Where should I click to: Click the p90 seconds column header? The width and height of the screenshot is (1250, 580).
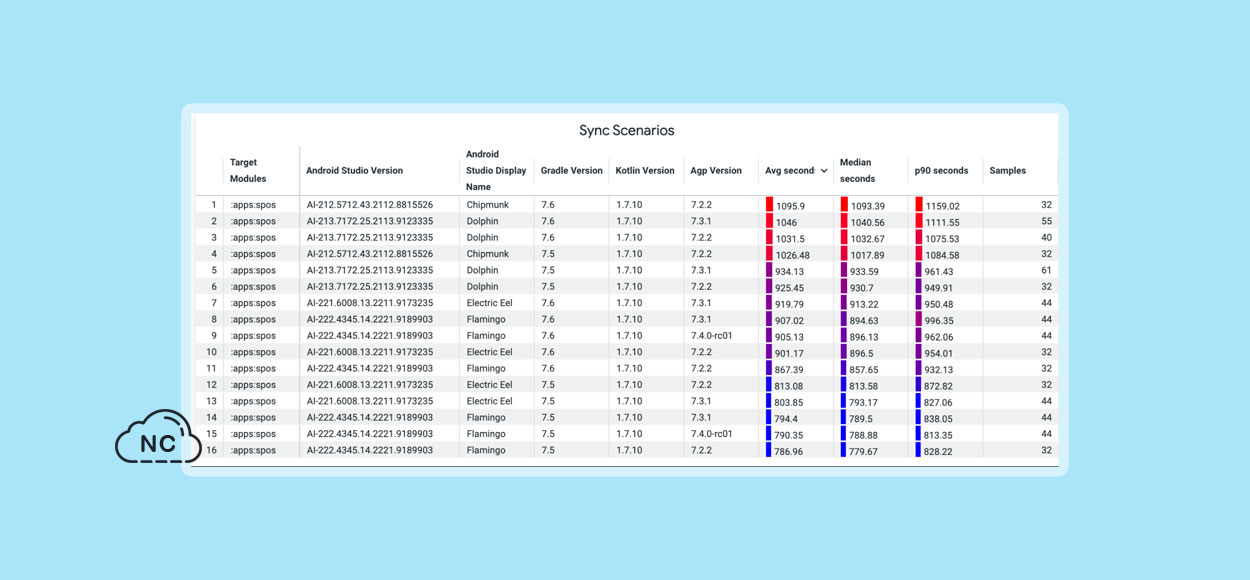941,171
